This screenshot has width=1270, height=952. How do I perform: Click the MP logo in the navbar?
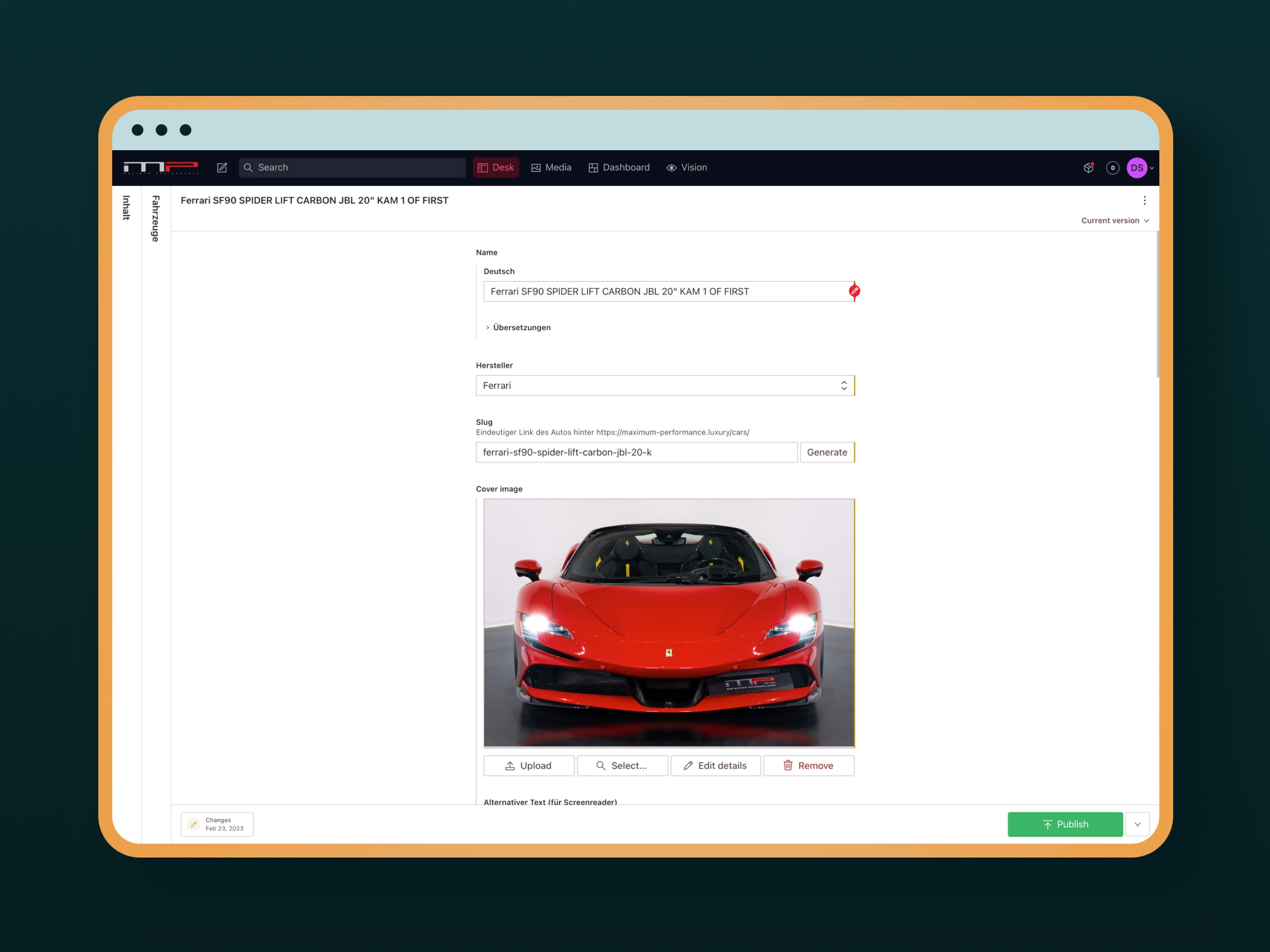click(161, 168)
